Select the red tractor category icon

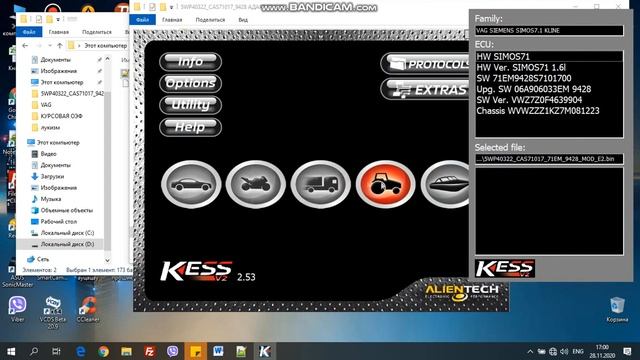click(386, 184)
